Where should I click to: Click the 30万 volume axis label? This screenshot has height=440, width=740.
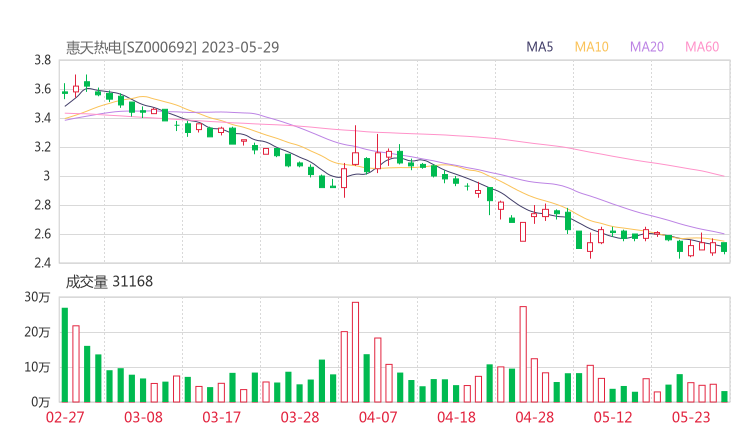37,297
